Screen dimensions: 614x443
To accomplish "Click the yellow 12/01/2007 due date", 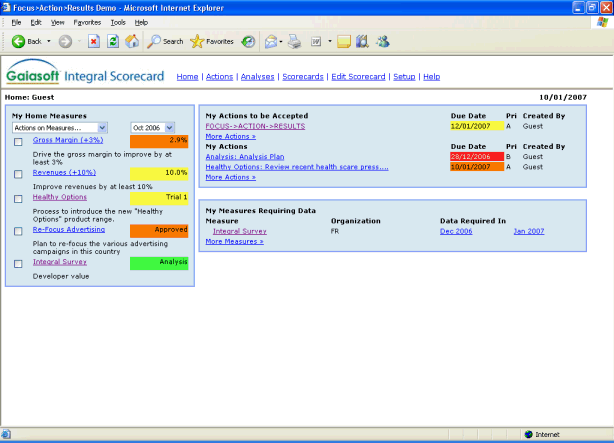I will pos(477,126).
